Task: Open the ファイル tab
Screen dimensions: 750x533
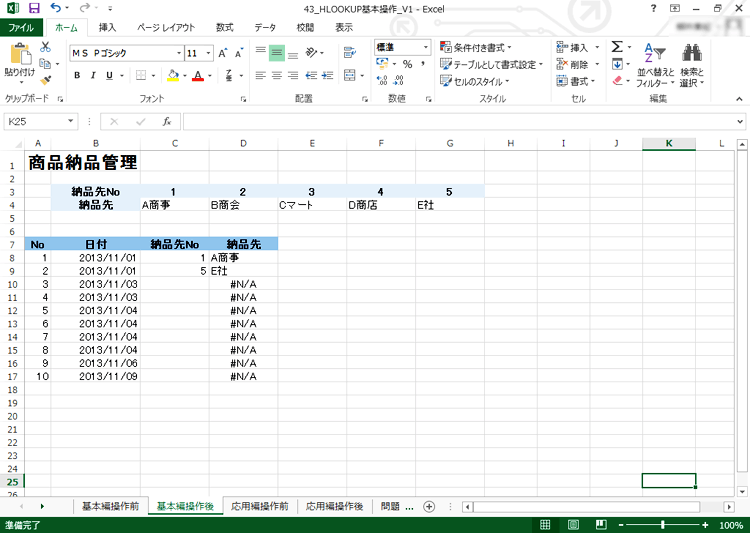Action: pos(21,27)
